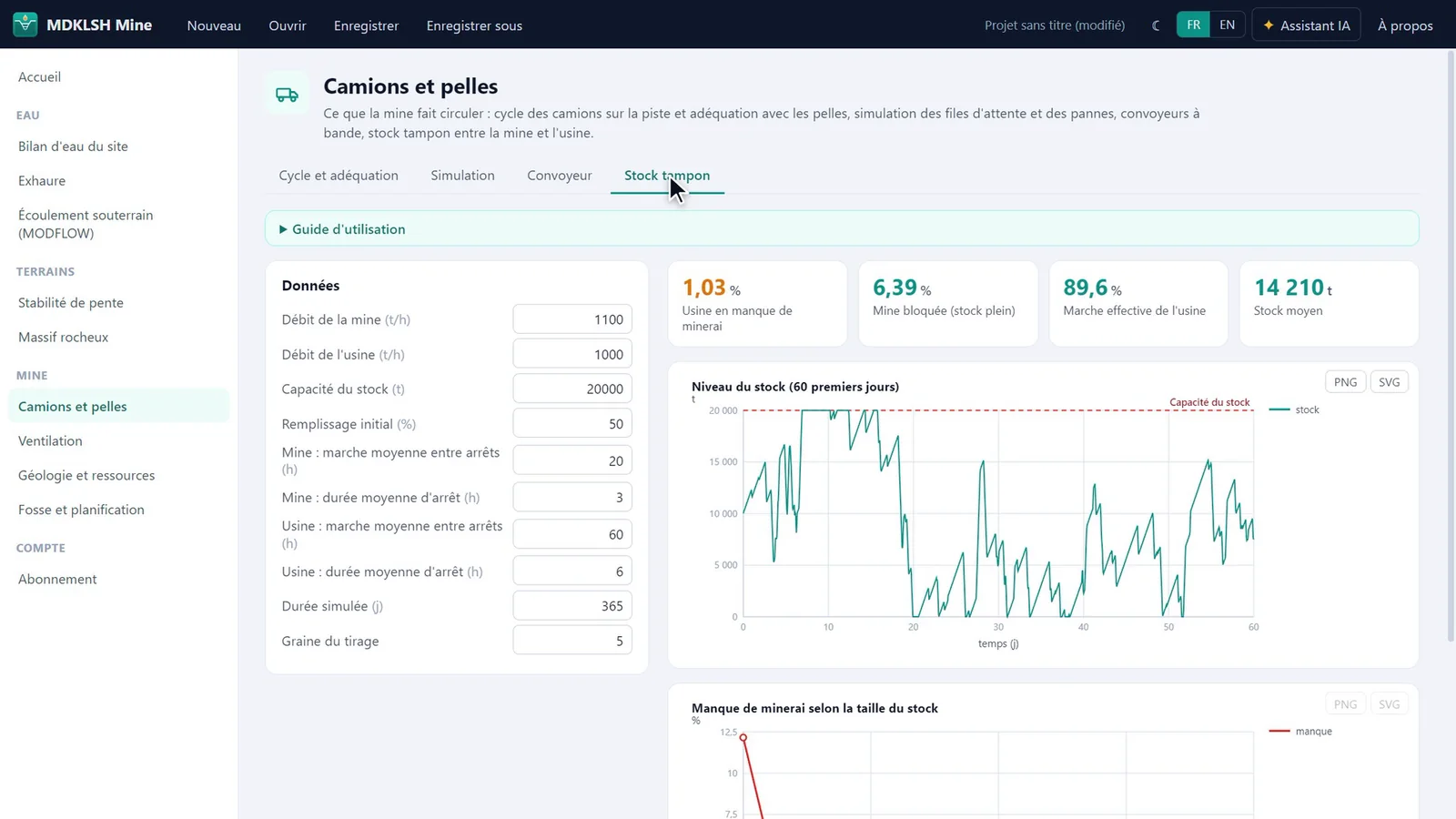Edit Usine marche moyenne entre arrêts value

[572, 535]
